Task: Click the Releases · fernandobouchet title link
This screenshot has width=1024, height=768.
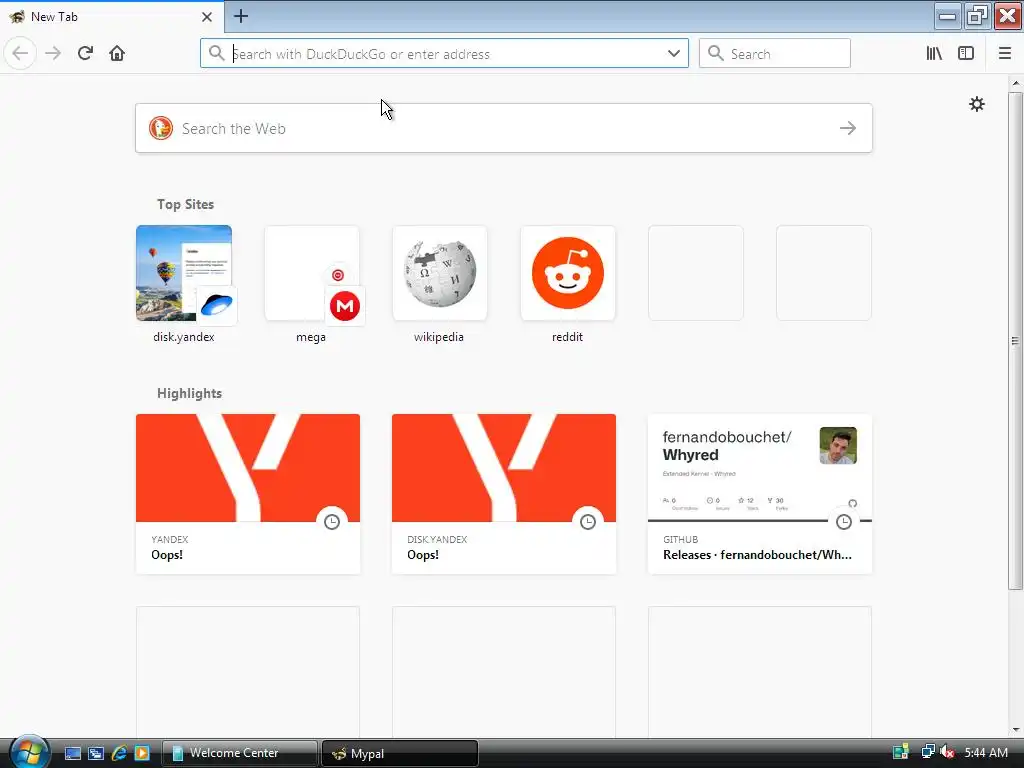Action: (x=757, y=555)
